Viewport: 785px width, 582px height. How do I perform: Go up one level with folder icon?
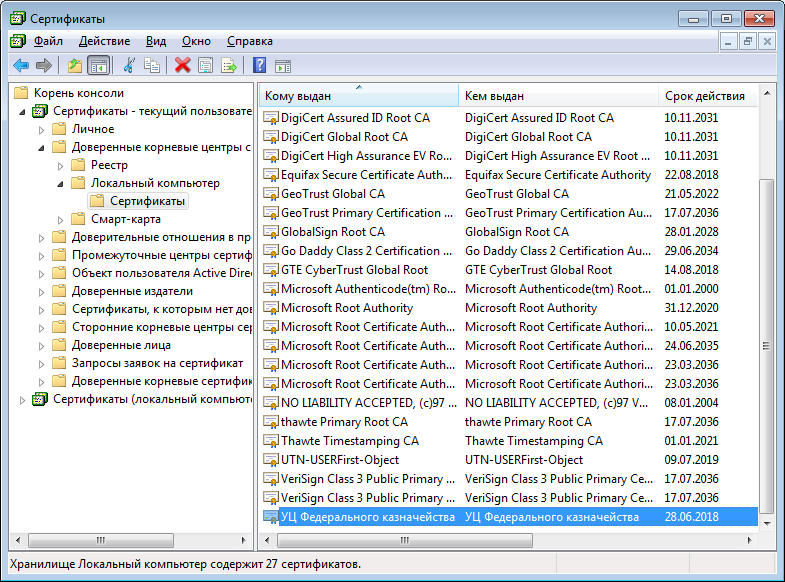(75, 65)
